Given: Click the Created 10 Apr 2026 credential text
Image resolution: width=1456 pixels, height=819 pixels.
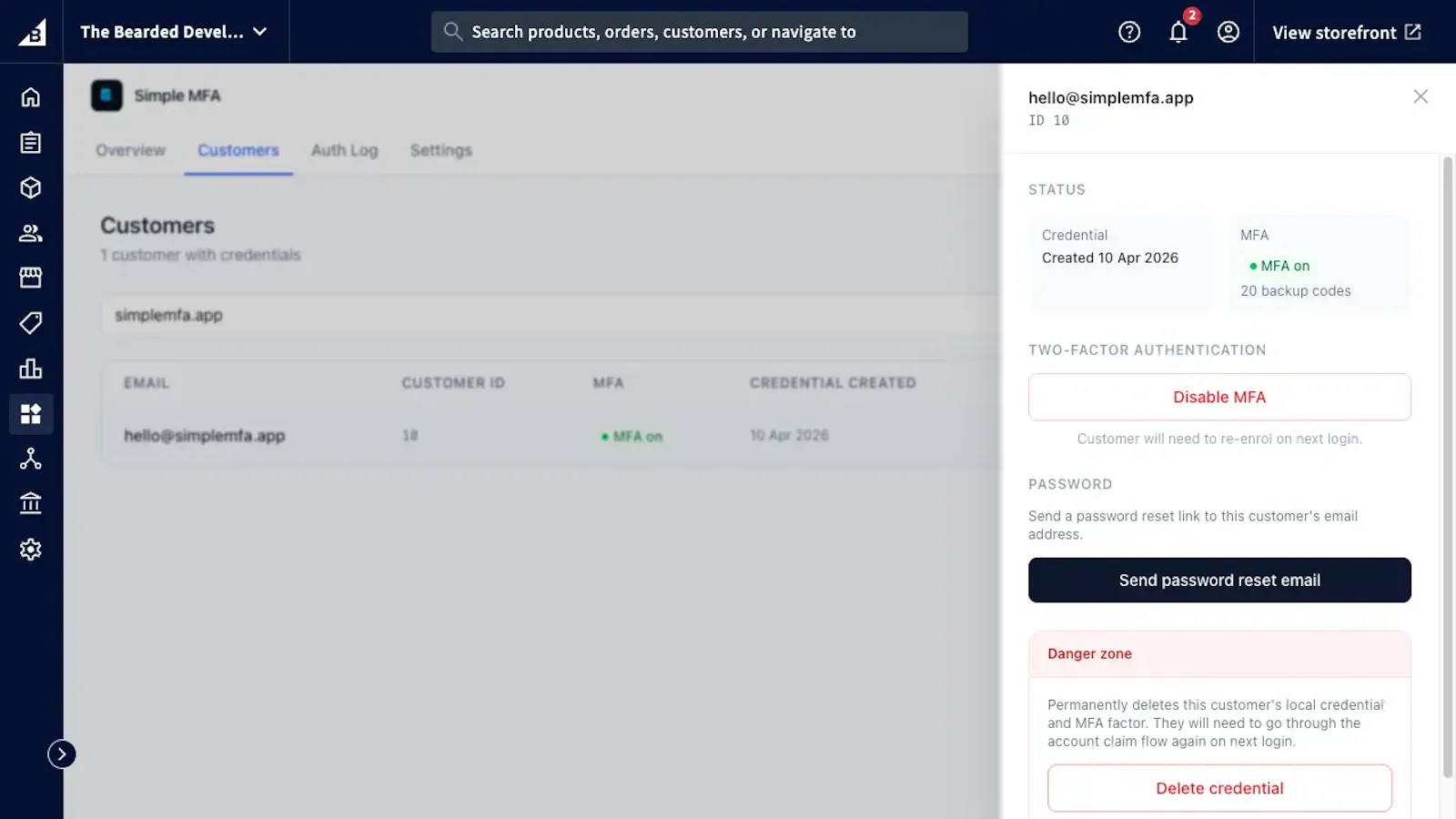Looking at the screenshot, I should coord(1109,258).
